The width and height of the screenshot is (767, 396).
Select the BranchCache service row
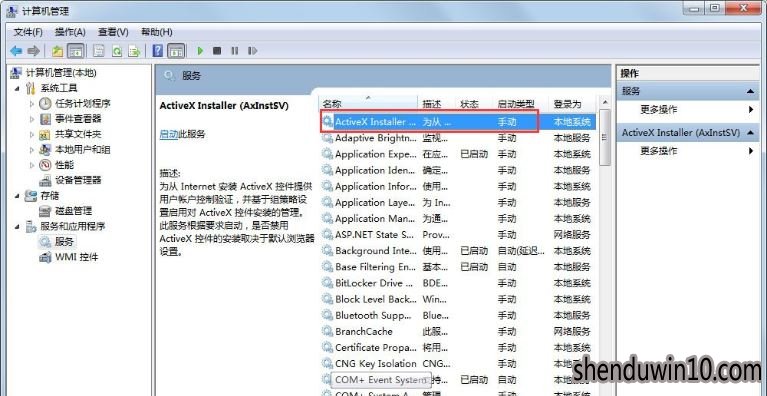[x=458, y=331]
